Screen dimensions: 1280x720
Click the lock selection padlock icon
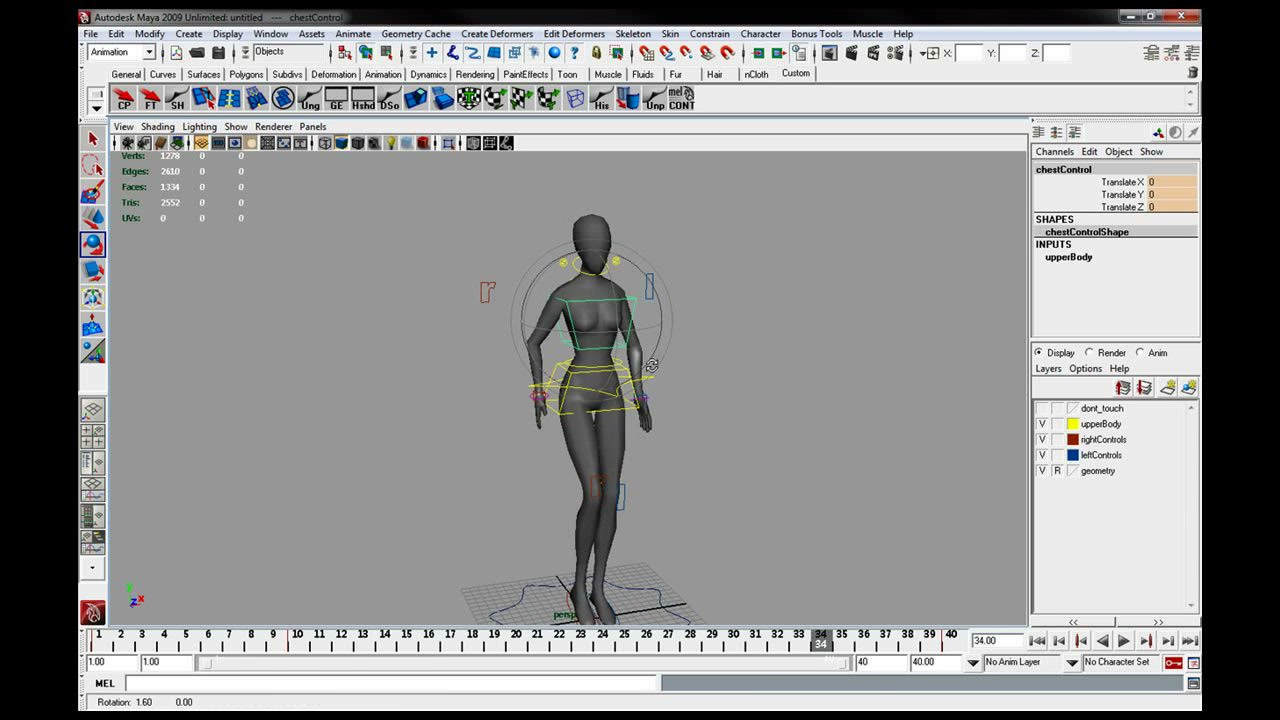pos(596,53)
